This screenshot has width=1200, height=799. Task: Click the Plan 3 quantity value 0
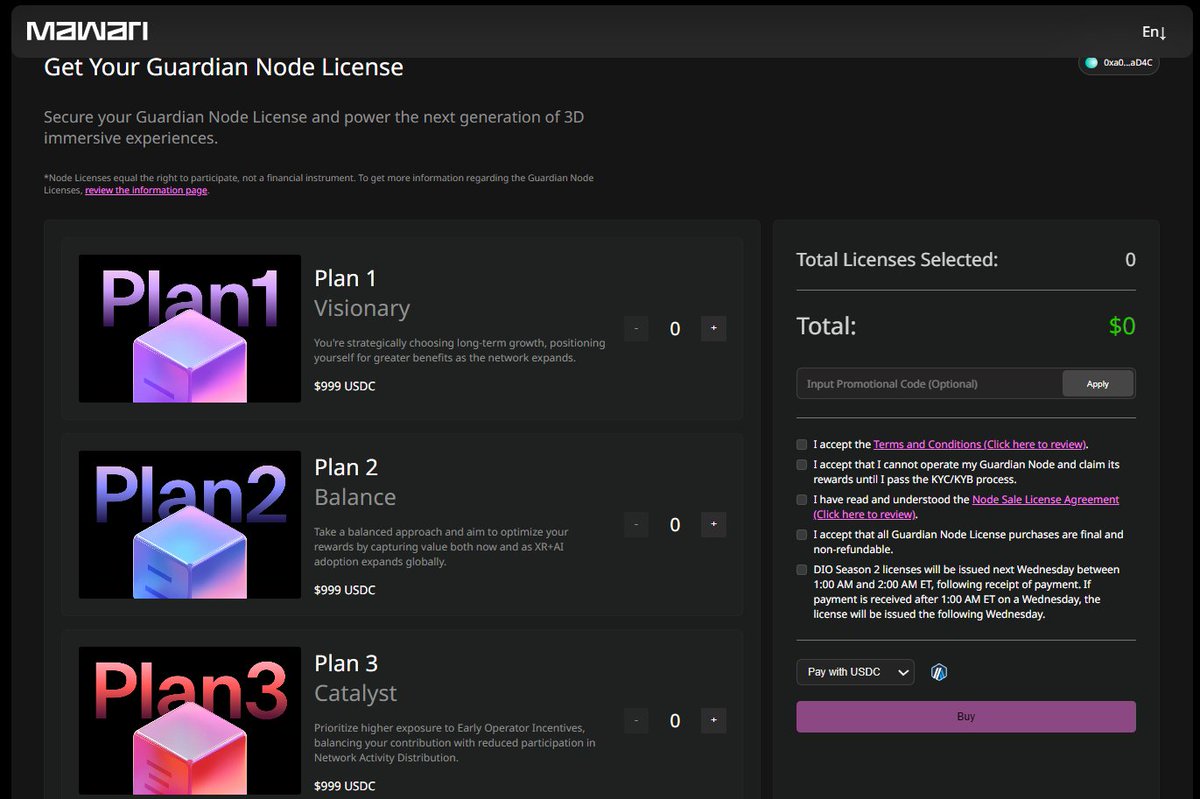675,721
